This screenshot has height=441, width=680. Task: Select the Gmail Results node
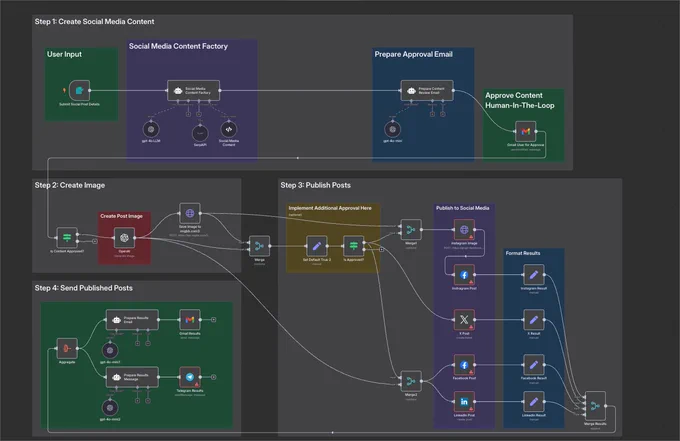[x=190, y=320]
